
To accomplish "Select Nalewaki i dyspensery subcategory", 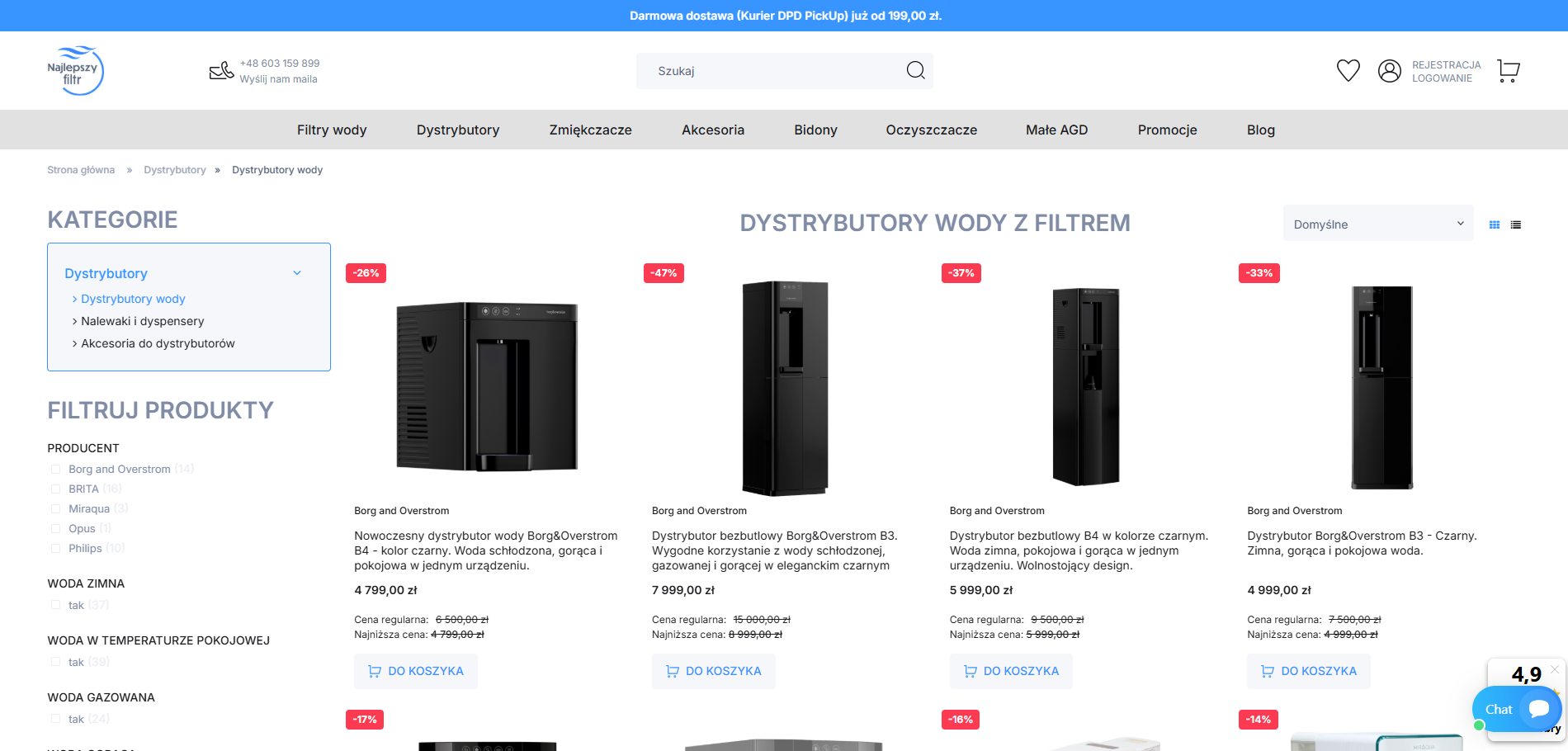I will pos(142,321).
